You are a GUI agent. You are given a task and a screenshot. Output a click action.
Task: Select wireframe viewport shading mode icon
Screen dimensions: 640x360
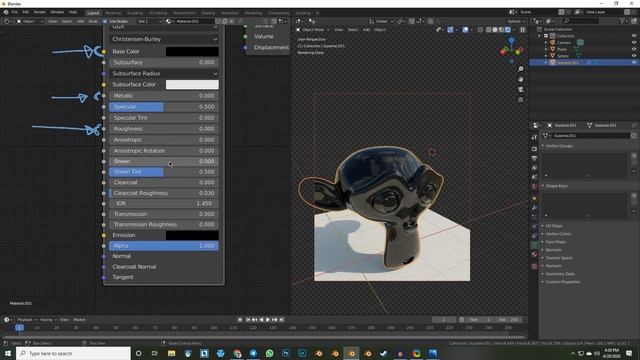coord(489,30)
